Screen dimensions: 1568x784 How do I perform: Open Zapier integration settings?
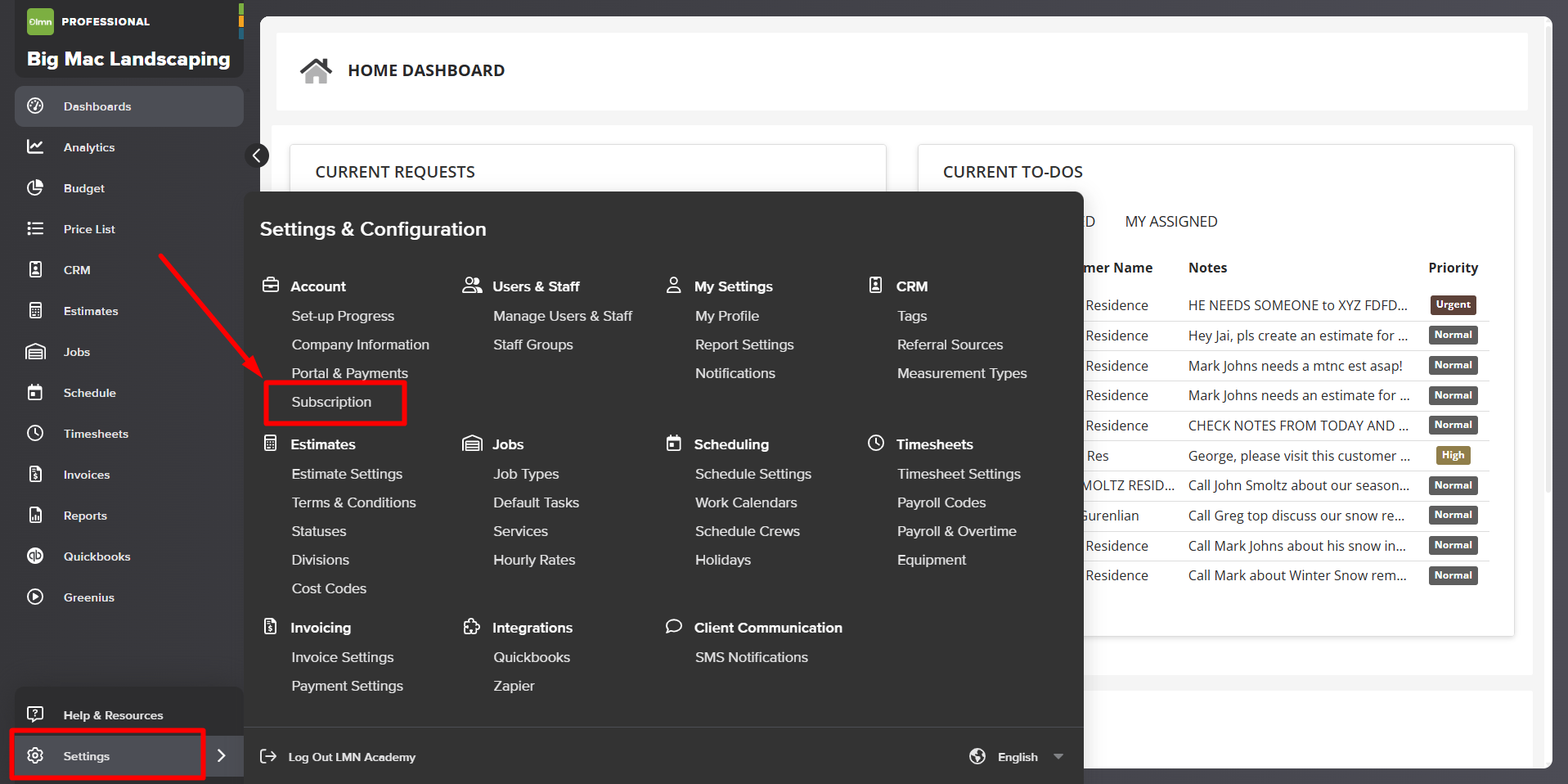[514, 686]
